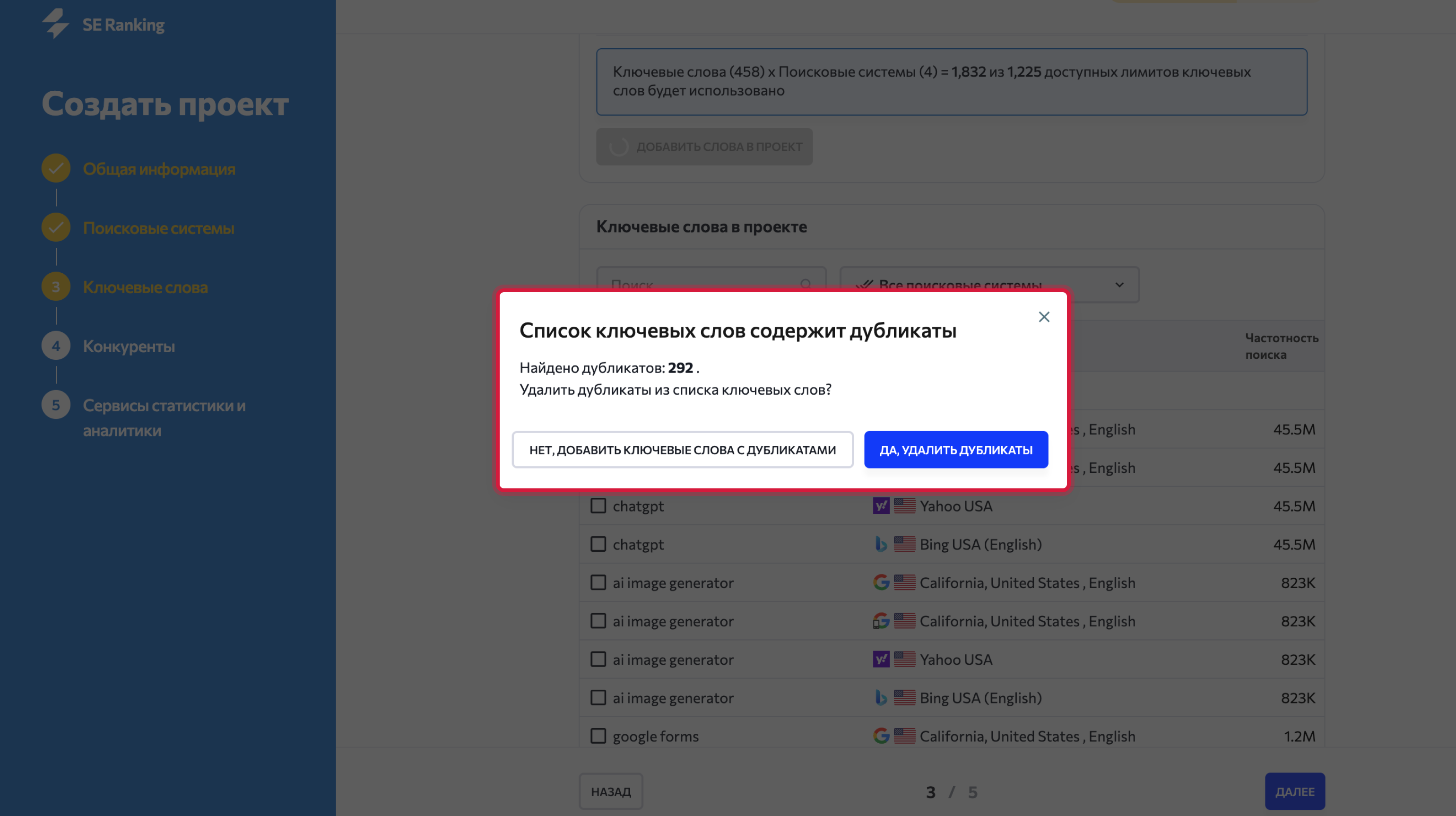1456x816 pixels.
Task: Click Google mobile icon in 'ai image generator' row
Action: [881, 621]
